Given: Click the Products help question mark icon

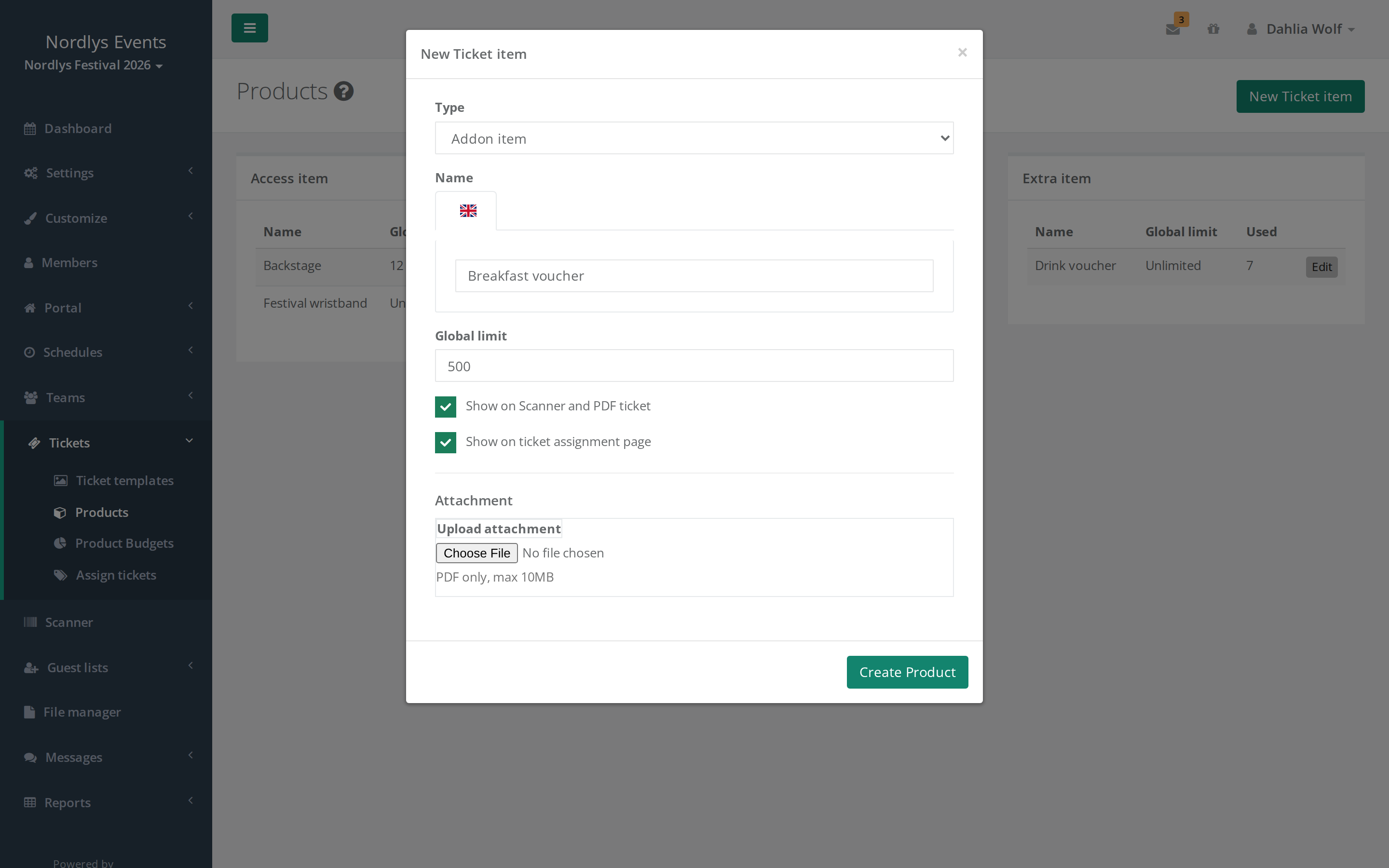Looking at the screenshot, I should coord(343,91).
